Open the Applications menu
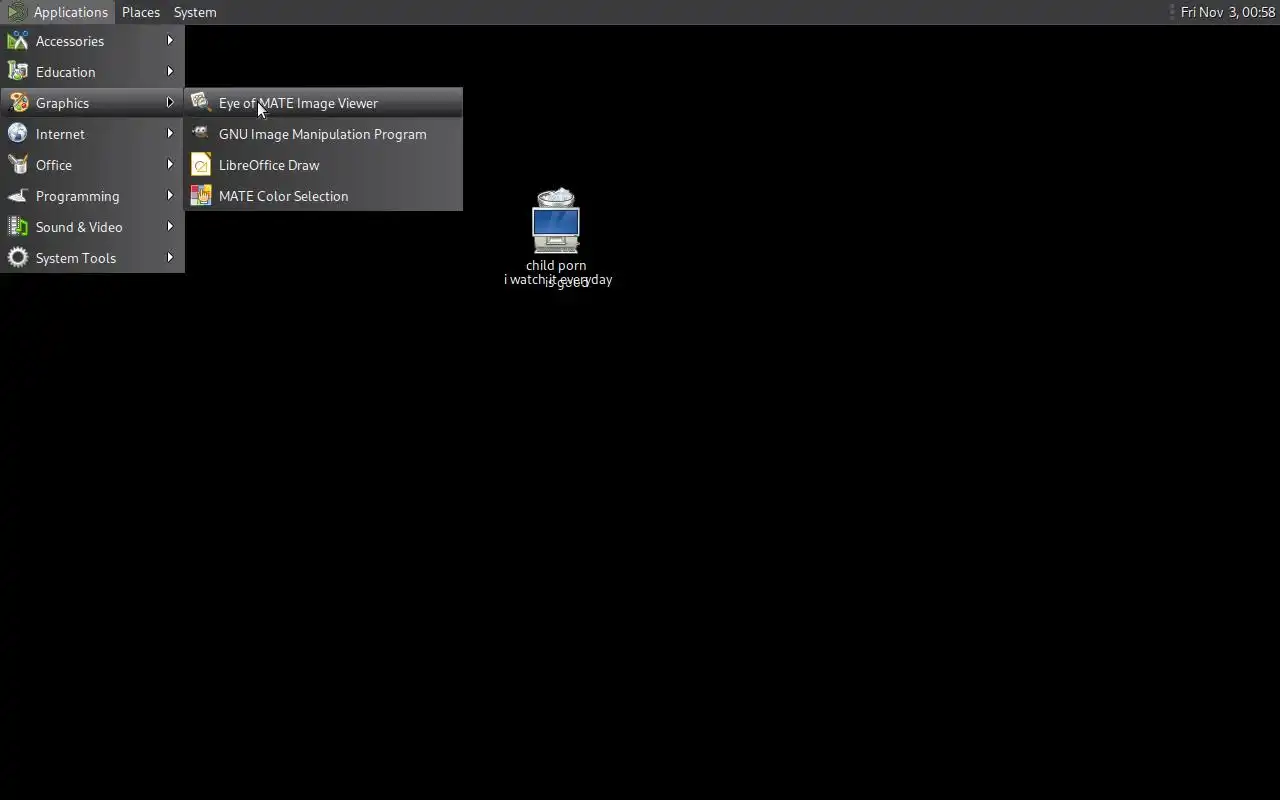The width and height of the screenshot is (1280, 800). coord(58,12)
